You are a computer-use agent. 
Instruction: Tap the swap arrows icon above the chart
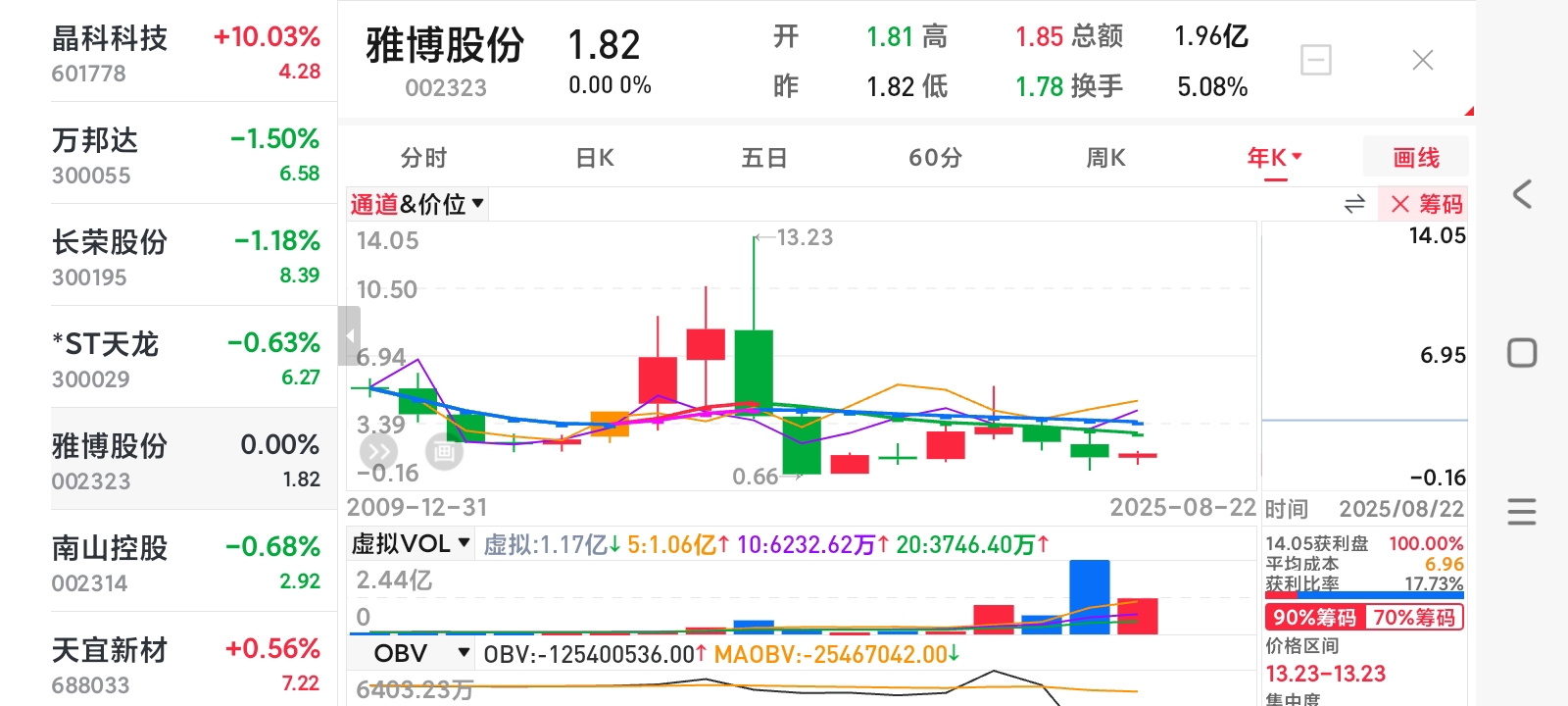click(x=1354, y=204)
